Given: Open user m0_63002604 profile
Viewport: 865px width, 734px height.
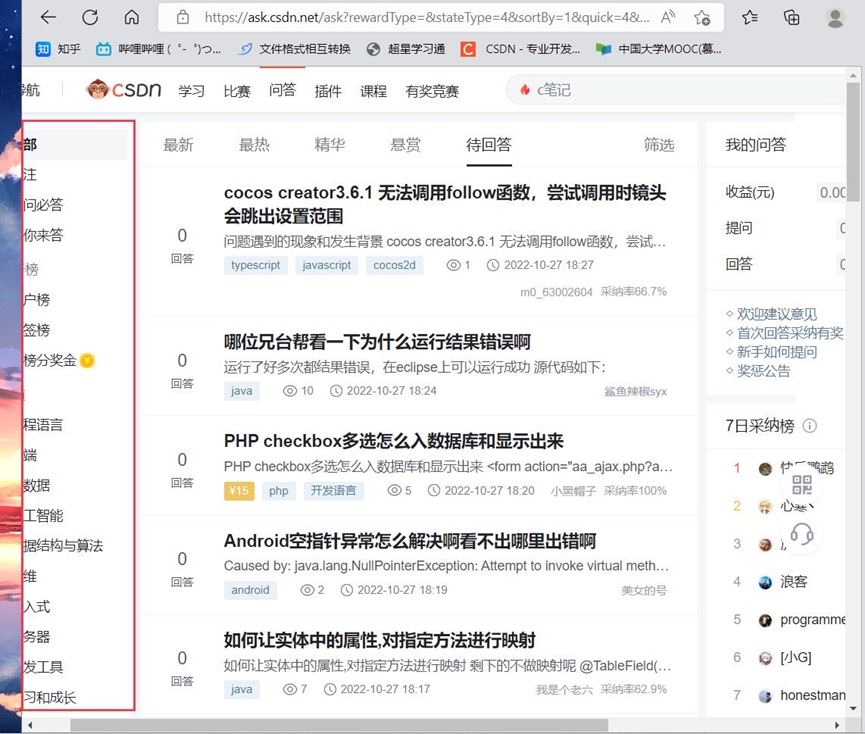Looking at the screenshot, I should 556,292.
